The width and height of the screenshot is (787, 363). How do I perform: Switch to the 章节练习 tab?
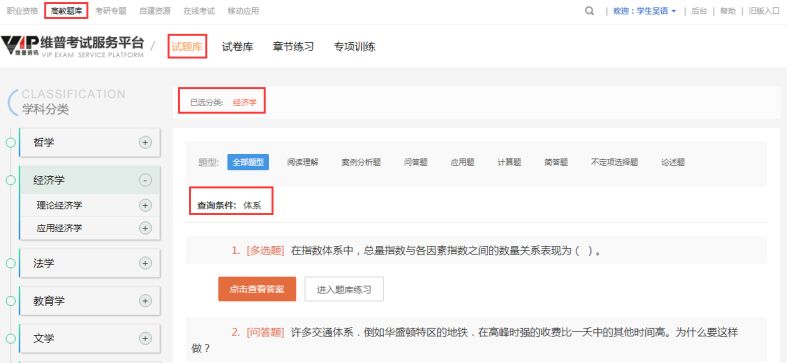coord(293,47)
